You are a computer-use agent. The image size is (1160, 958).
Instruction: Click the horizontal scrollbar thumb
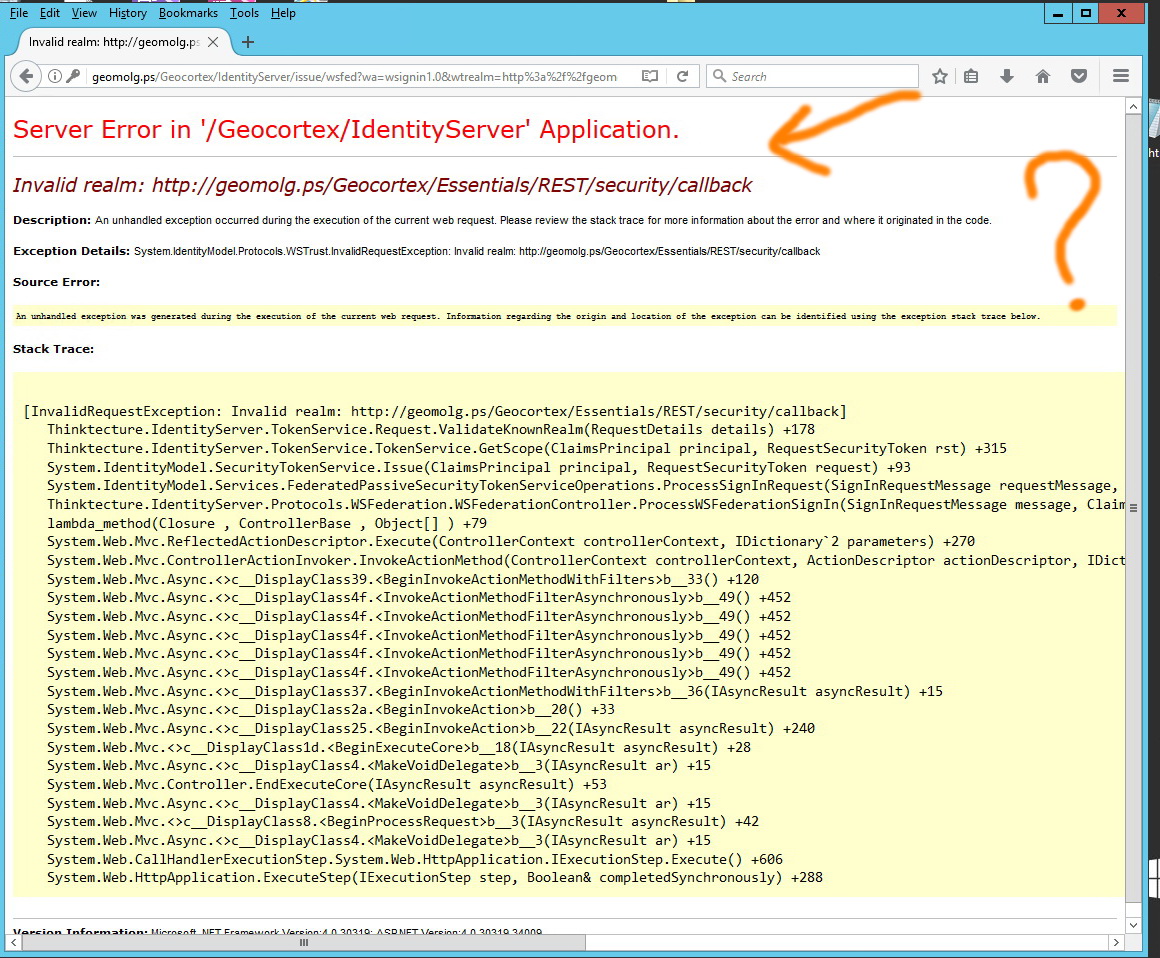[303, 942]
